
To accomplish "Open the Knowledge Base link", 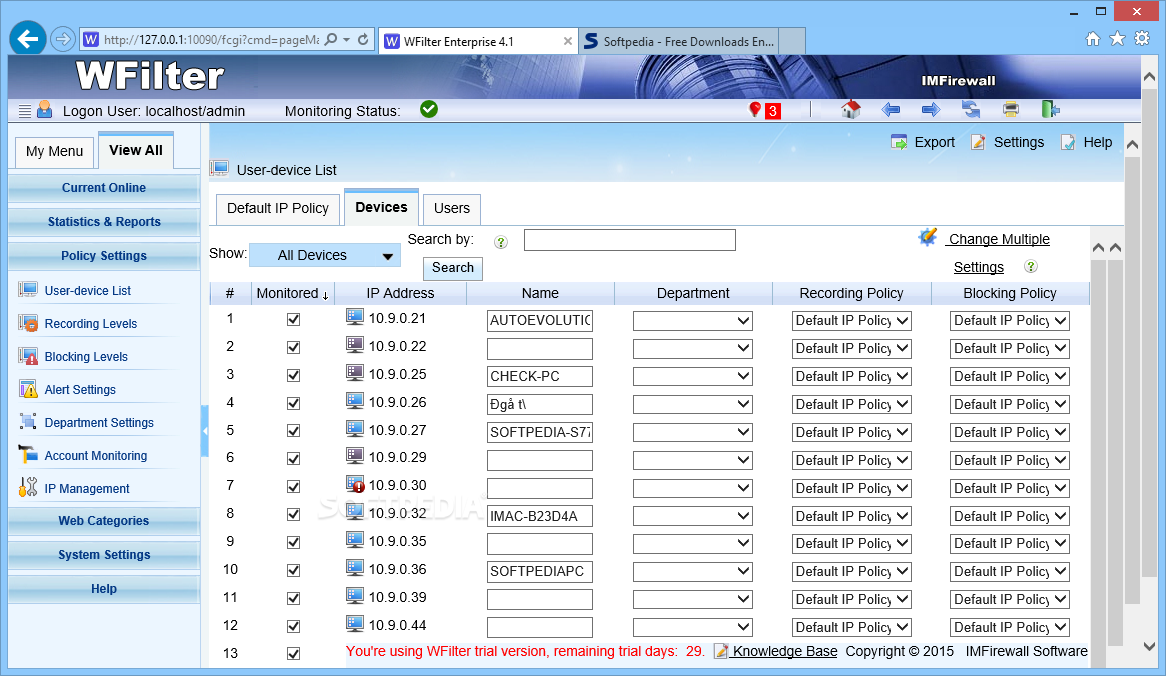I will [x=785, y=651].
